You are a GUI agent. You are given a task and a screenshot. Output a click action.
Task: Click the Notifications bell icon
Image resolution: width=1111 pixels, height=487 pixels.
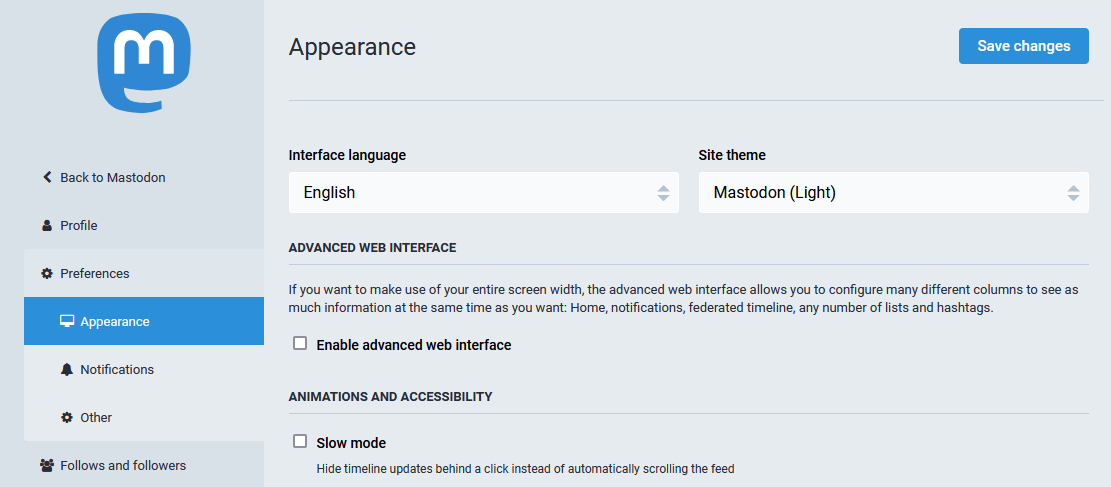coord(67,369)
